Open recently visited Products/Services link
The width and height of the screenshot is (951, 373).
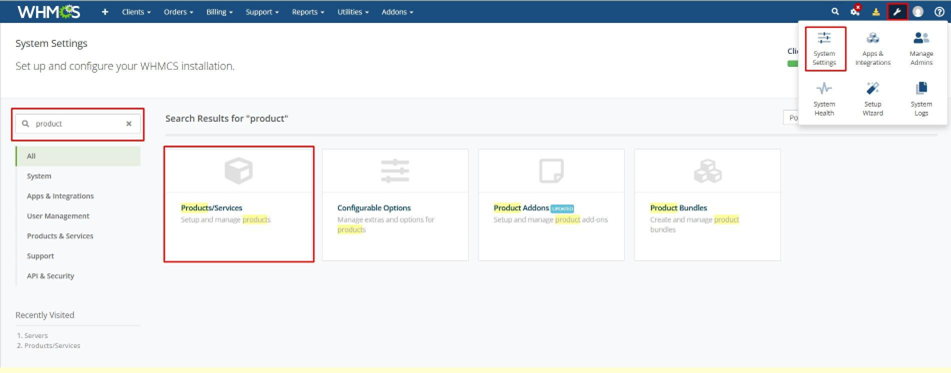[52, 346]
